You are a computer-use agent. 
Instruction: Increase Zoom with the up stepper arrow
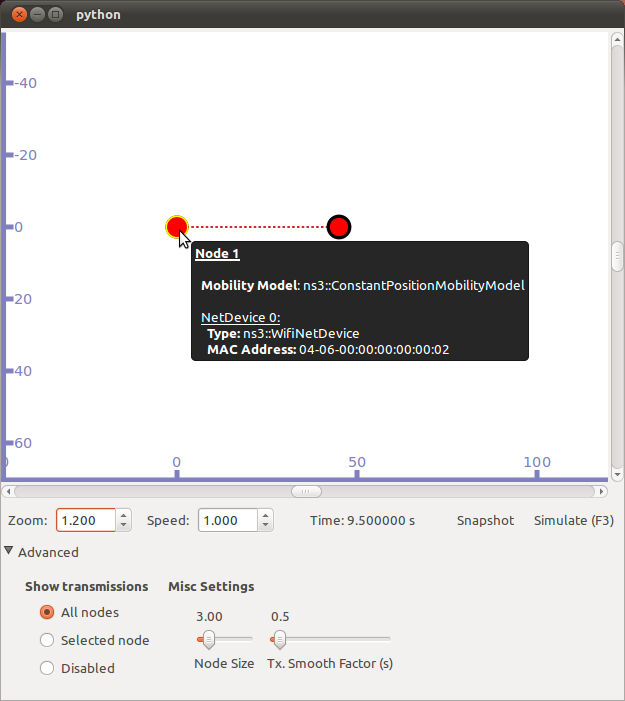[x=123, y=515]
